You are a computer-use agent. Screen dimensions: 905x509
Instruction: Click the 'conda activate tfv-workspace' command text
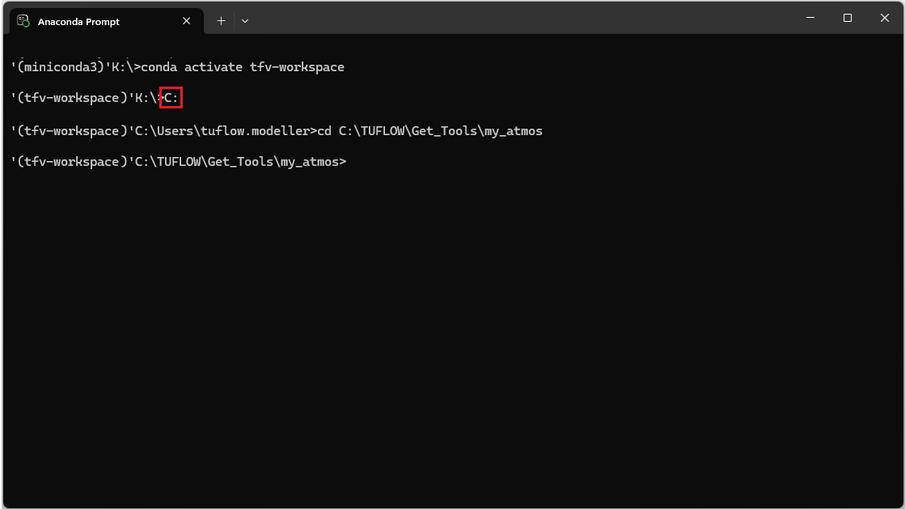click(x=242, y=67)
